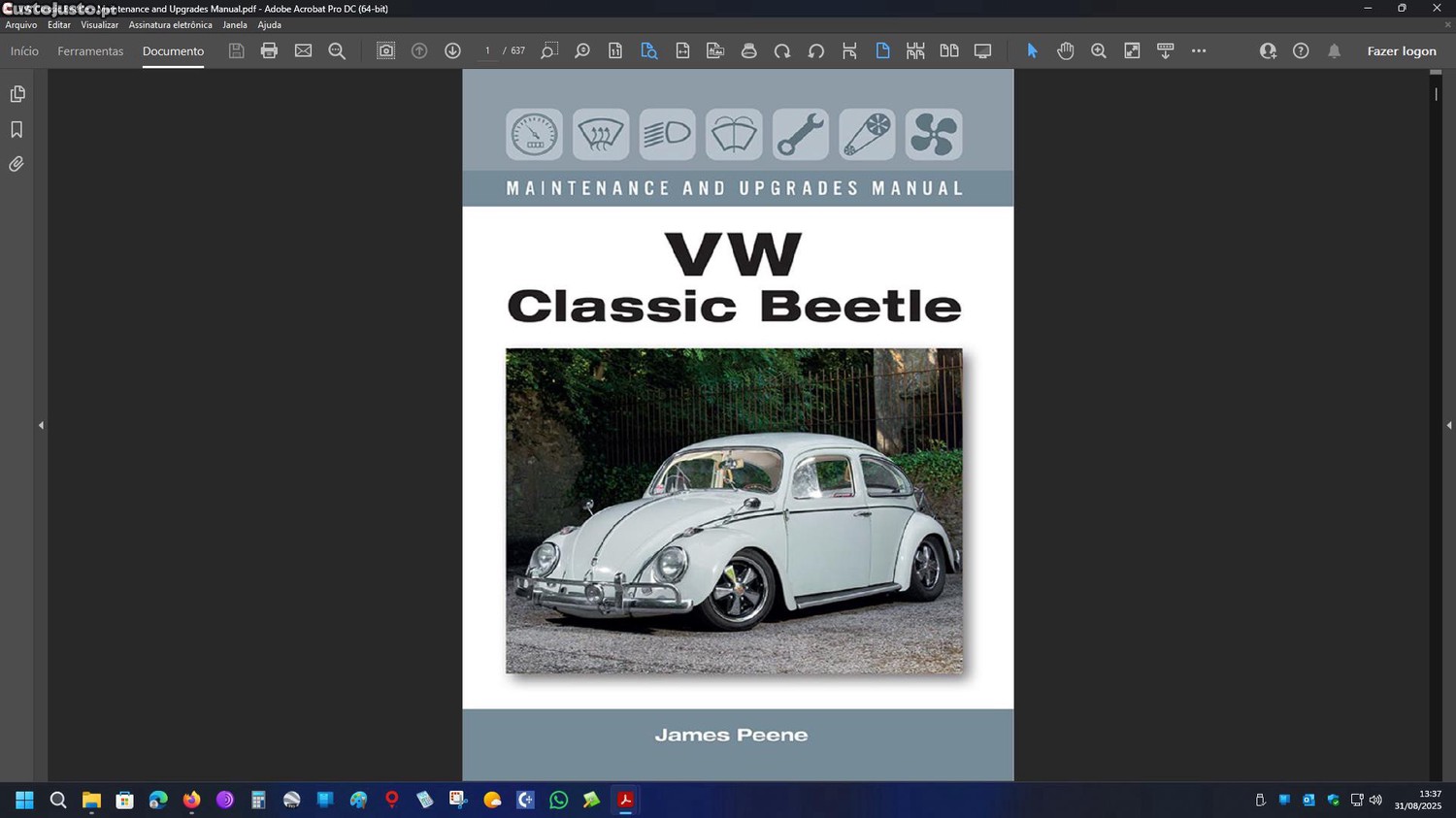Image resolution: width=1456 pixels, height=818 pixels.
Task: Go to next page with down arrow
Action: [452, 50]
